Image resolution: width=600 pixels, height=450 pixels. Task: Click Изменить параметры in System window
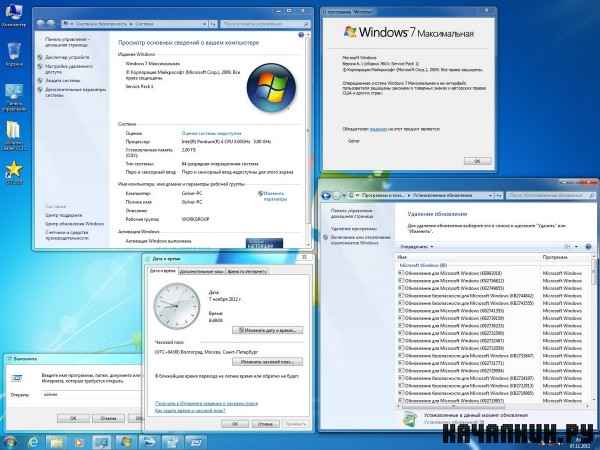coord(275,196)
